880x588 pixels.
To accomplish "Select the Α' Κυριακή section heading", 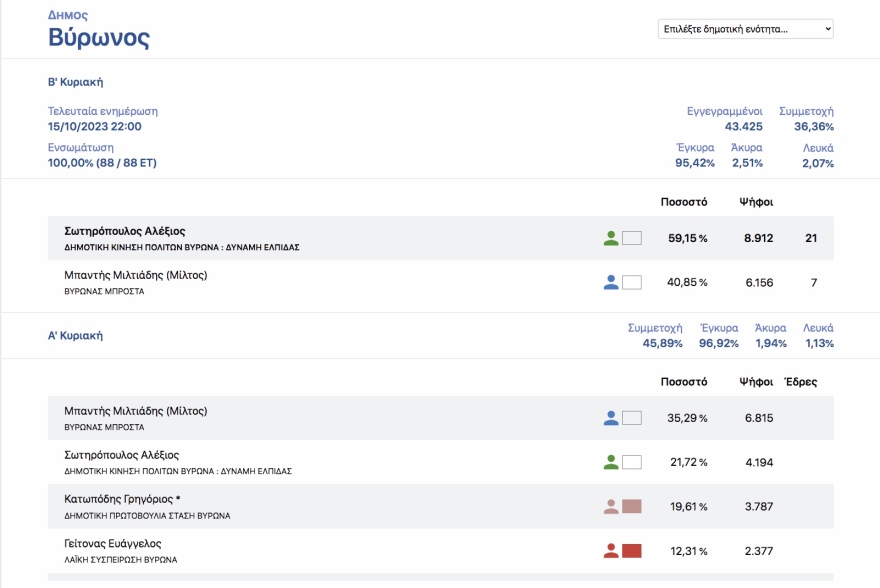I will point(75,336).
